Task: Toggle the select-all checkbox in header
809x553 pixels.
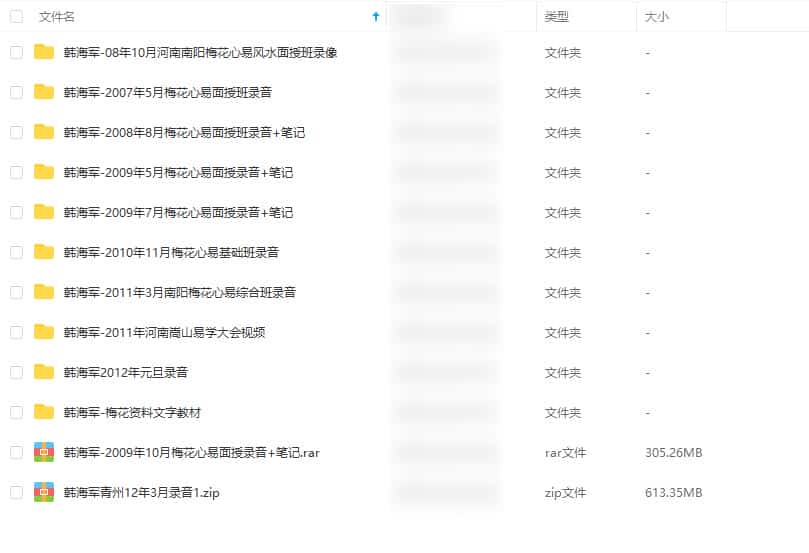Action: point(16,17)
